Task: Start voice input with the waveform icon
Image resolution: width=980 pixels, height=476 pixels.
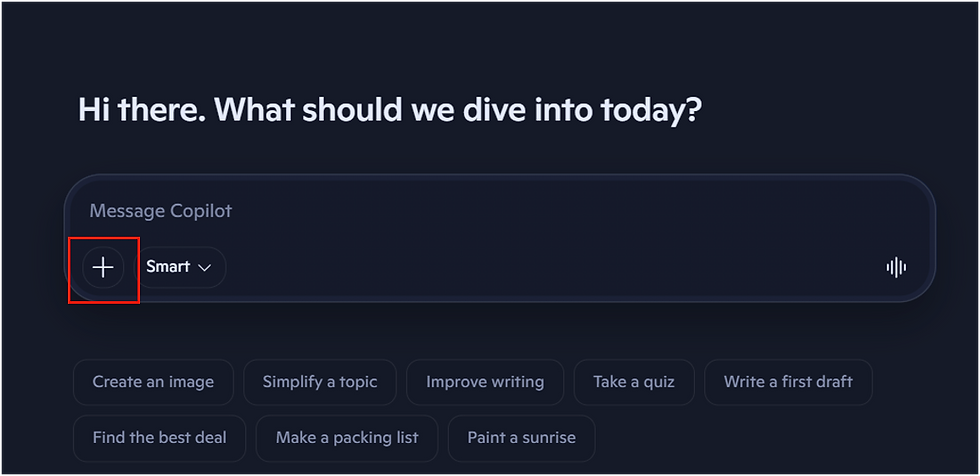Action: click(896, 267)
